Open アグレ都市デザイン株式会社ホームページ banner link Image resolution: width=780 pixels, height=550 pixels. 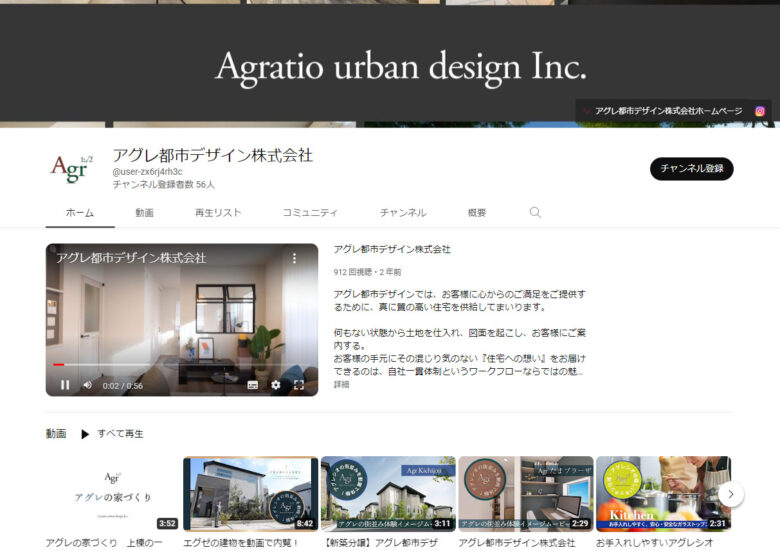click(x=668, y=111)
